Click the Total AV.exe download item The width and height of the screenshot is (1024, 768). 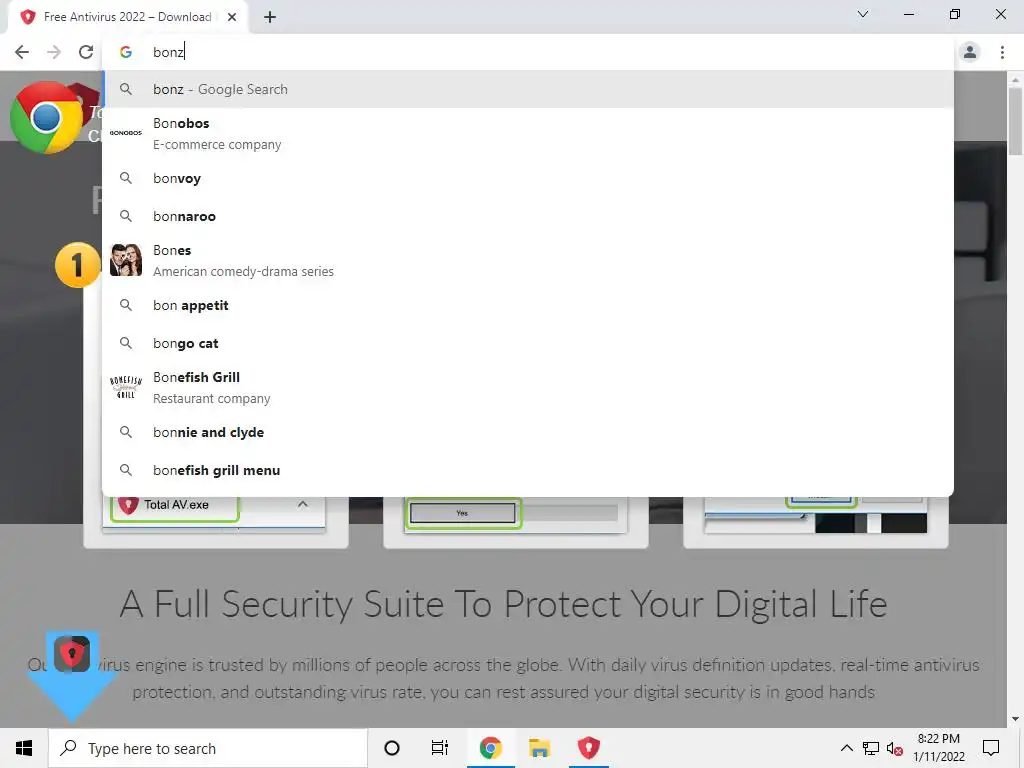coord(175,505)
